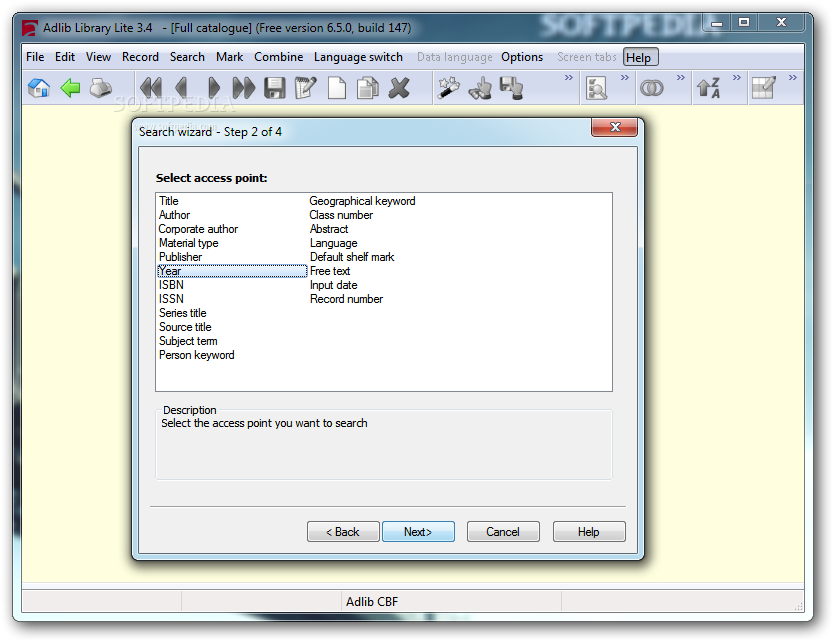Expand overflow chevron after magnifier search icon
This screenshot has width=834, height=642.
click(x=624, y=78)
